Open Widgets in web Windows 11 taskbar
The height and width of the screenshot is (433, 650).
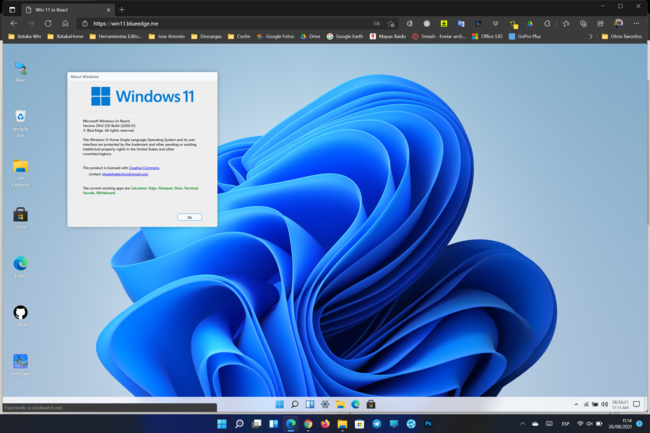click(310, 404)
